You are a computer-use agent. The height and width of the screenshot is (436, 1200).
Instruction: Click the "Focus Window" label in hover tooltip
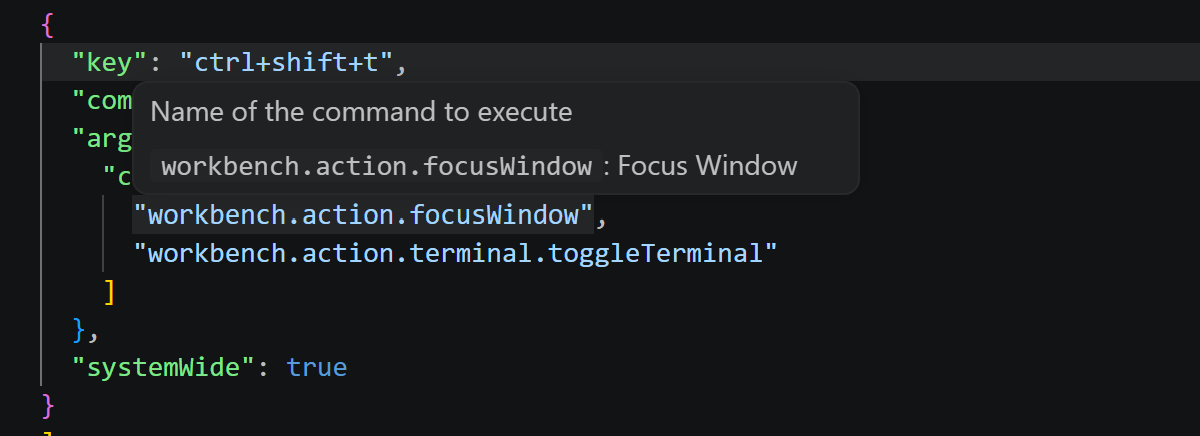[707, 166]
